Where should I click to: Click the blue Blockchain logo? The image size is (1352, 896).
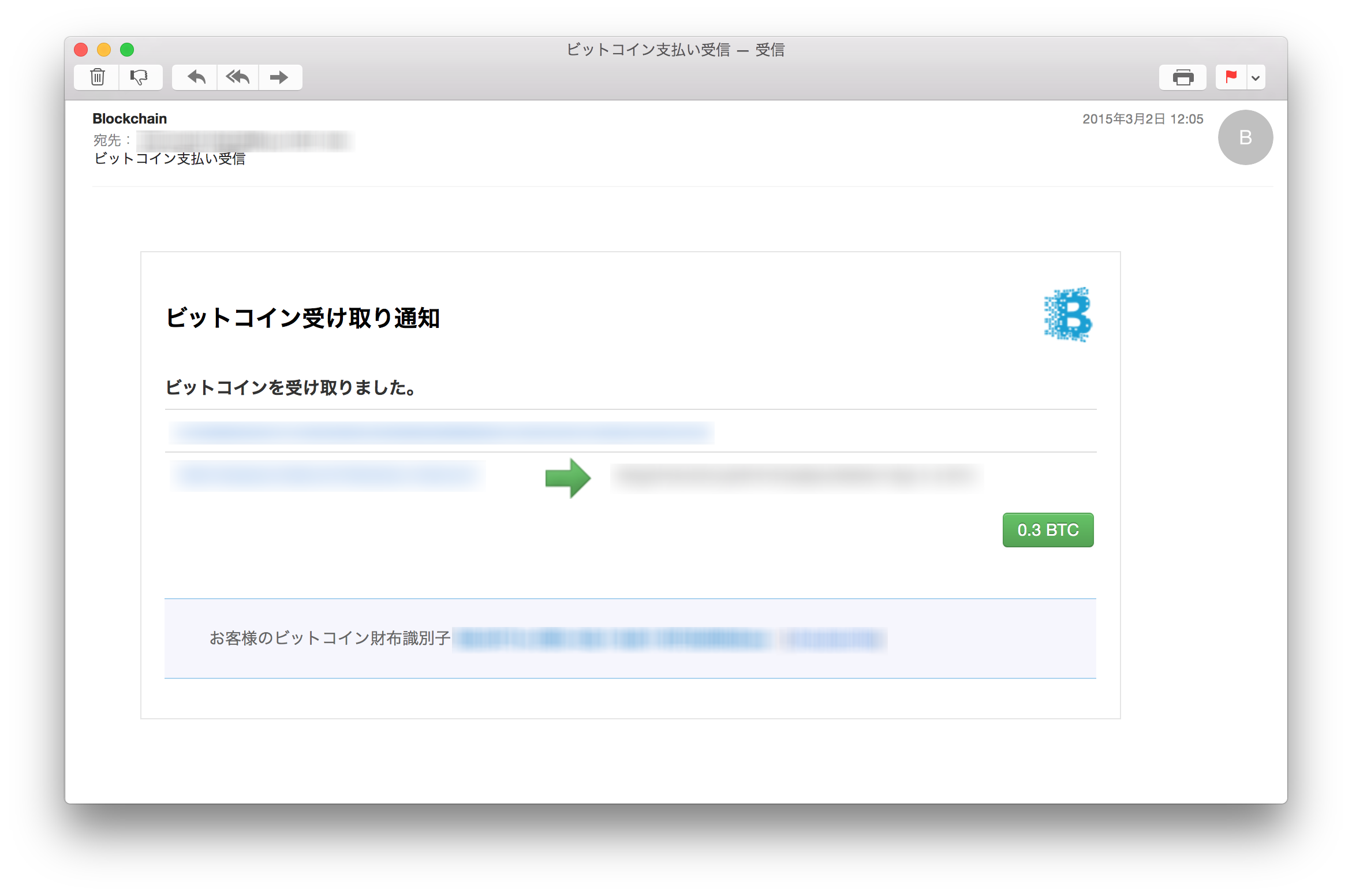pyautogui.click(x=1067, y=315)
